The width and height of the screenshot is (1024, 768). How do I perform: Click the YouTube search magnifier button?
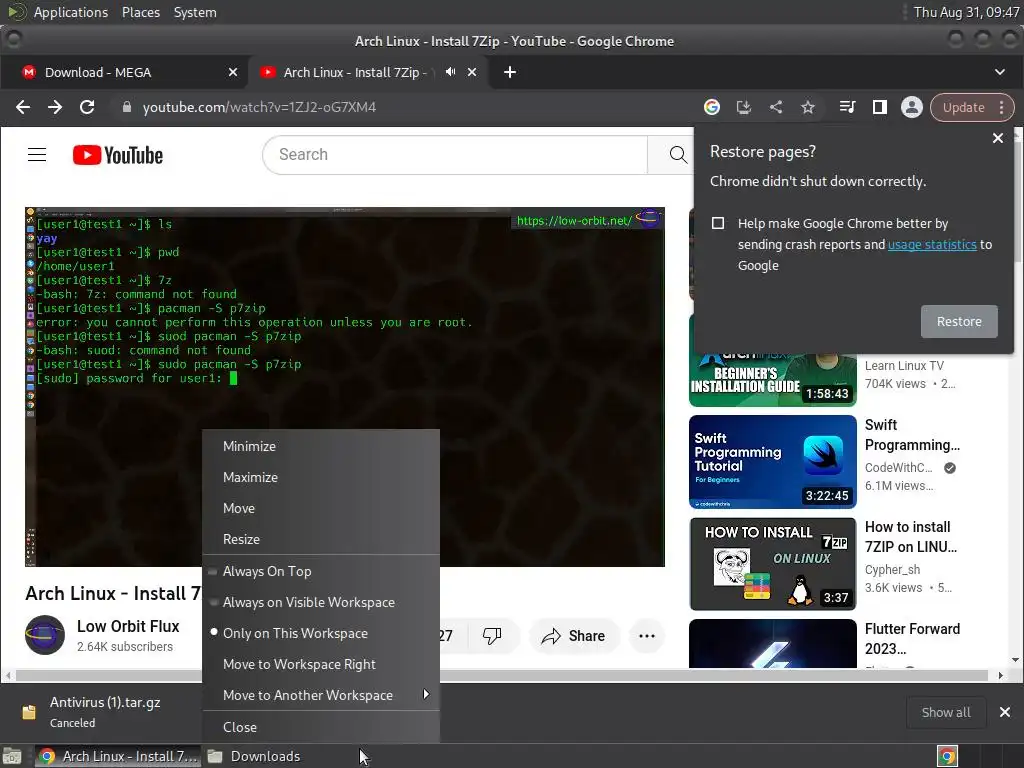coord(678,155)
